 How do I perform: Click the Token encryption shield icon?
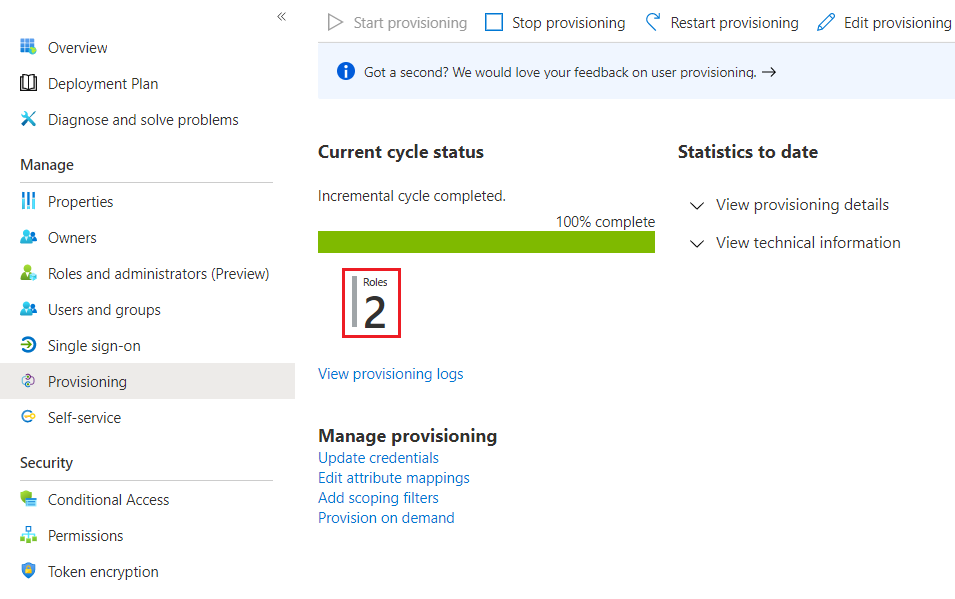pos(28,571)
